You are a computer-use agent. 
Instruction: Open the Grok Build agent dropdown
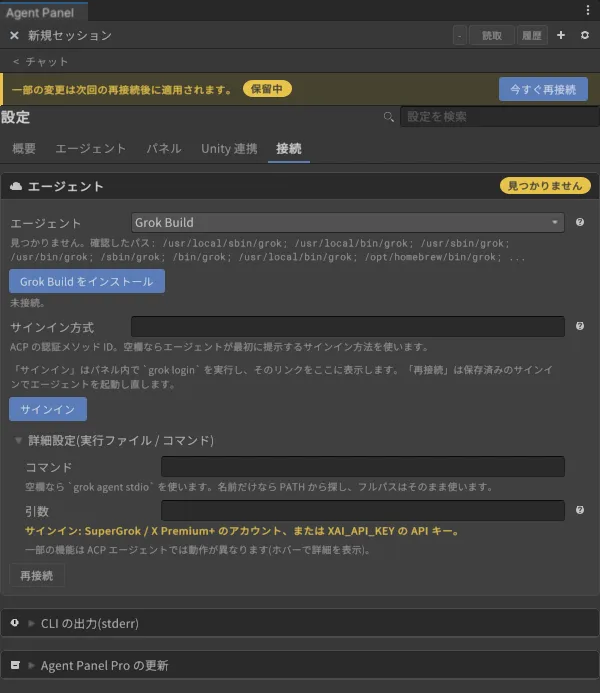(x=347, y=222)
